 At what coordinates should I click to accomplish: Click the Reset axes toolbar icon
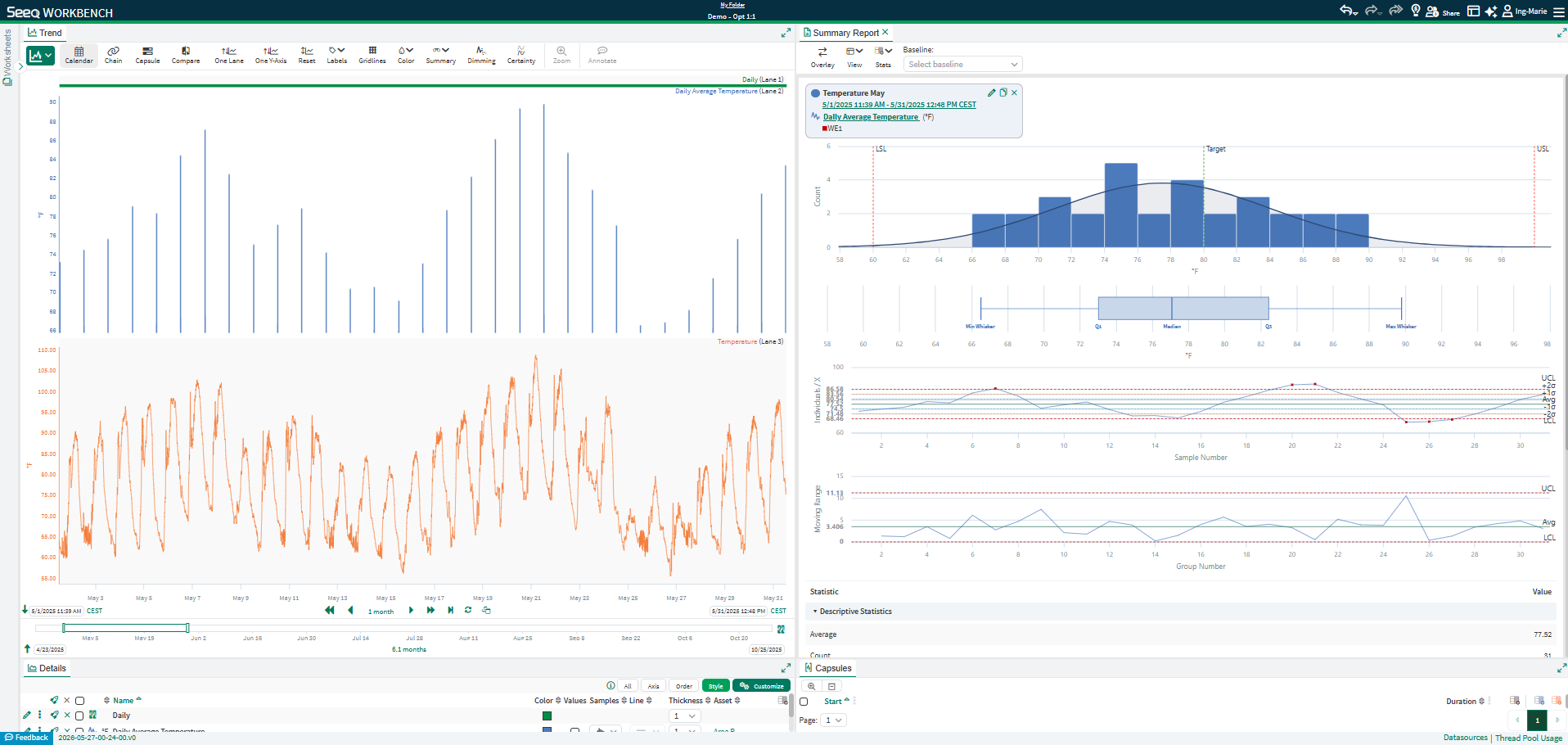click(x=307, y=55)
